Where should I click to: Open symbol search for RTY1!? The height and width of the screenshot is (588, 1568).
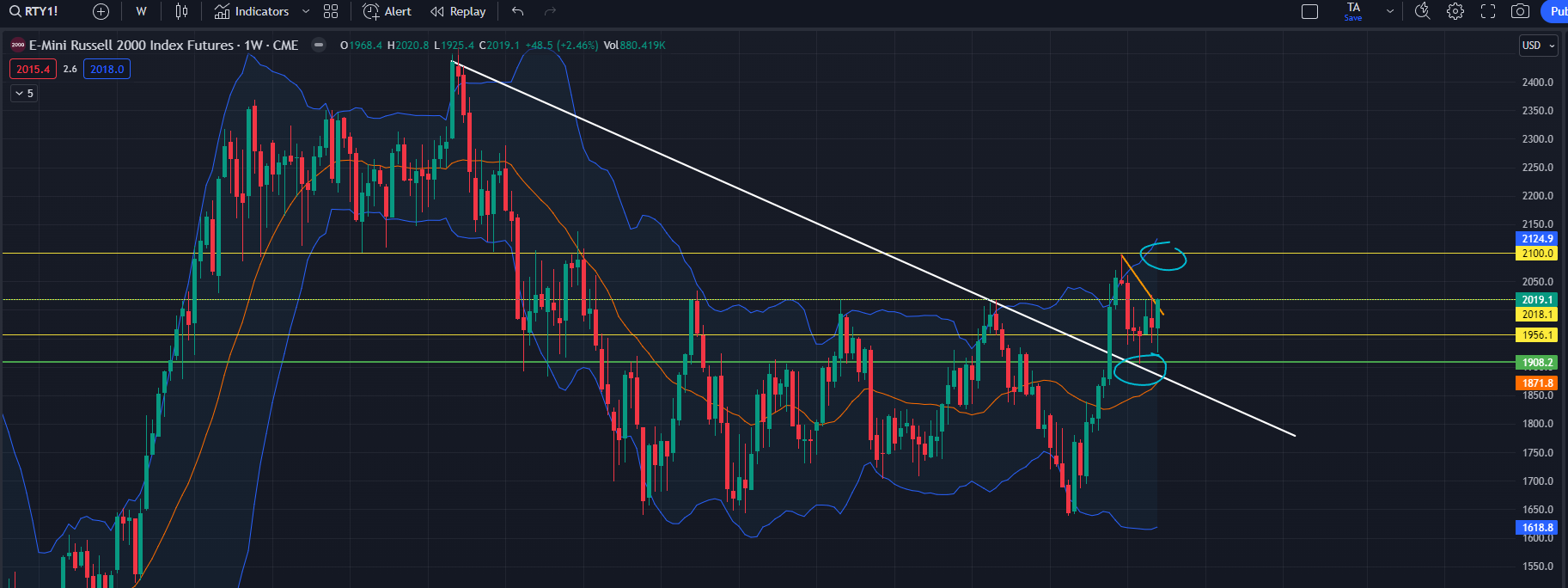(x=34, y=11)
